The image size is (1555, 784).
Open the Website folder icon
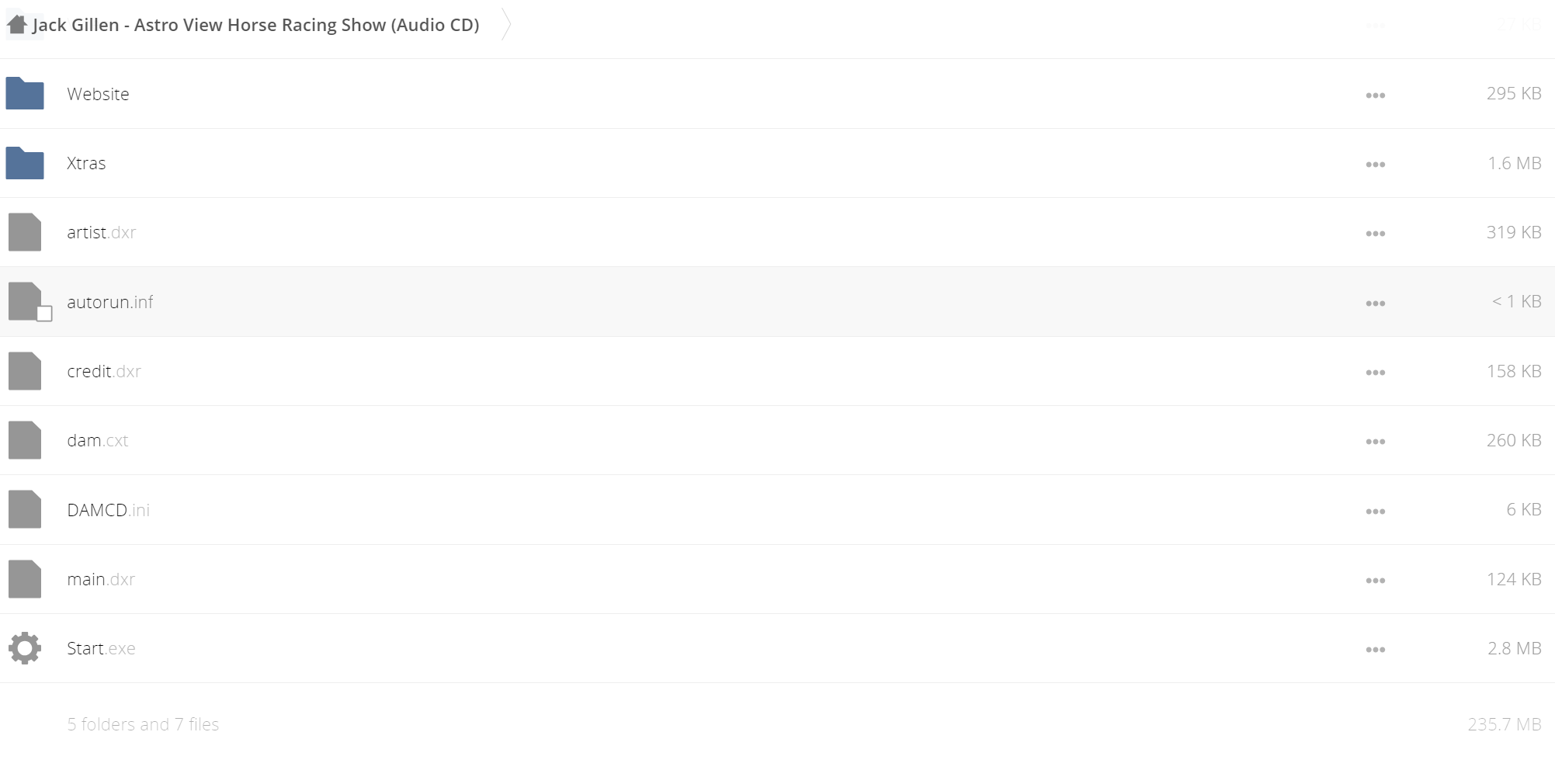pyautogui.click(x=25, y=94)
